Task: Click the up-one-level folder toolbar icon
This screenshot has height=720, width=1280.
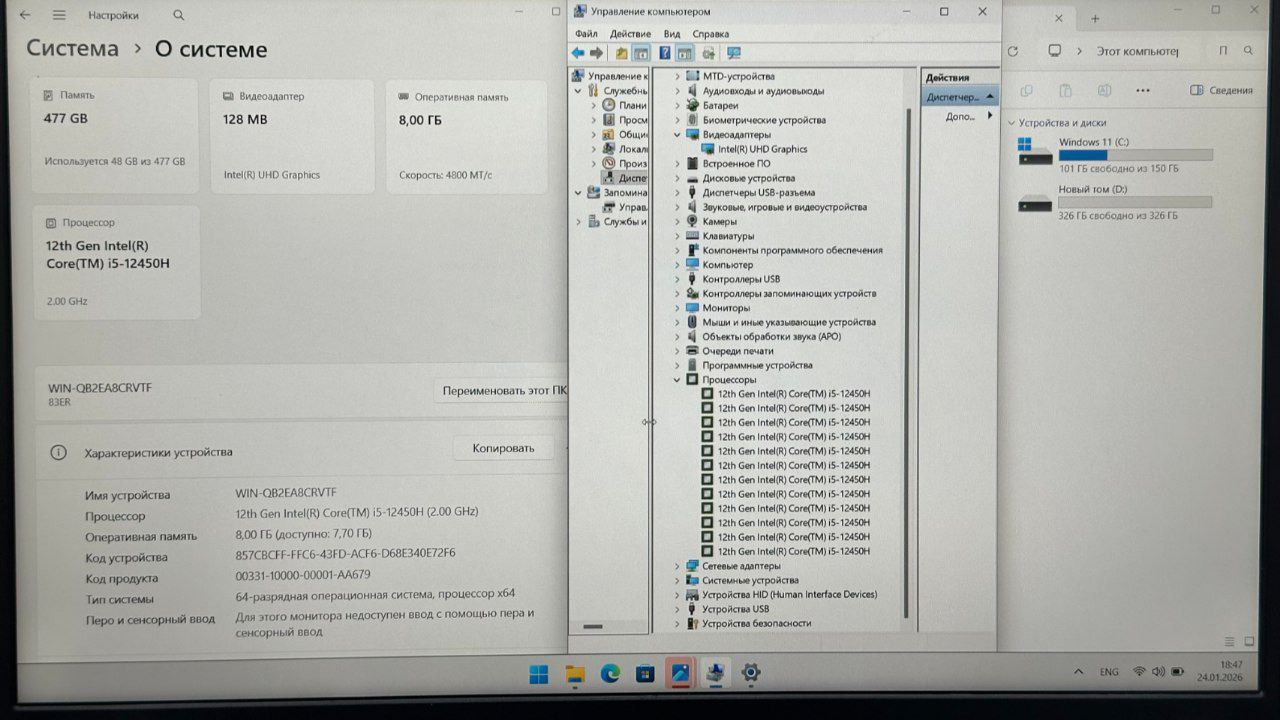Action: (x=621, y=53)
